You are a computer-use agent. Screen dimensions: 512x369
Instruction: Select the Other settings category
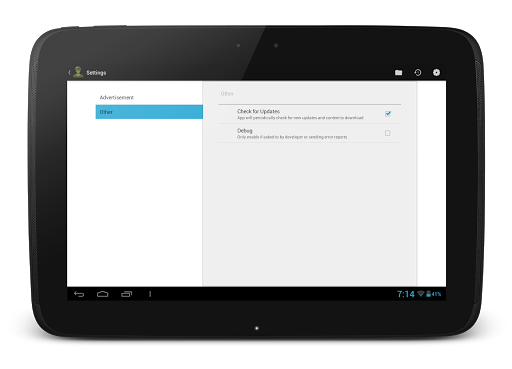[149, 112]
